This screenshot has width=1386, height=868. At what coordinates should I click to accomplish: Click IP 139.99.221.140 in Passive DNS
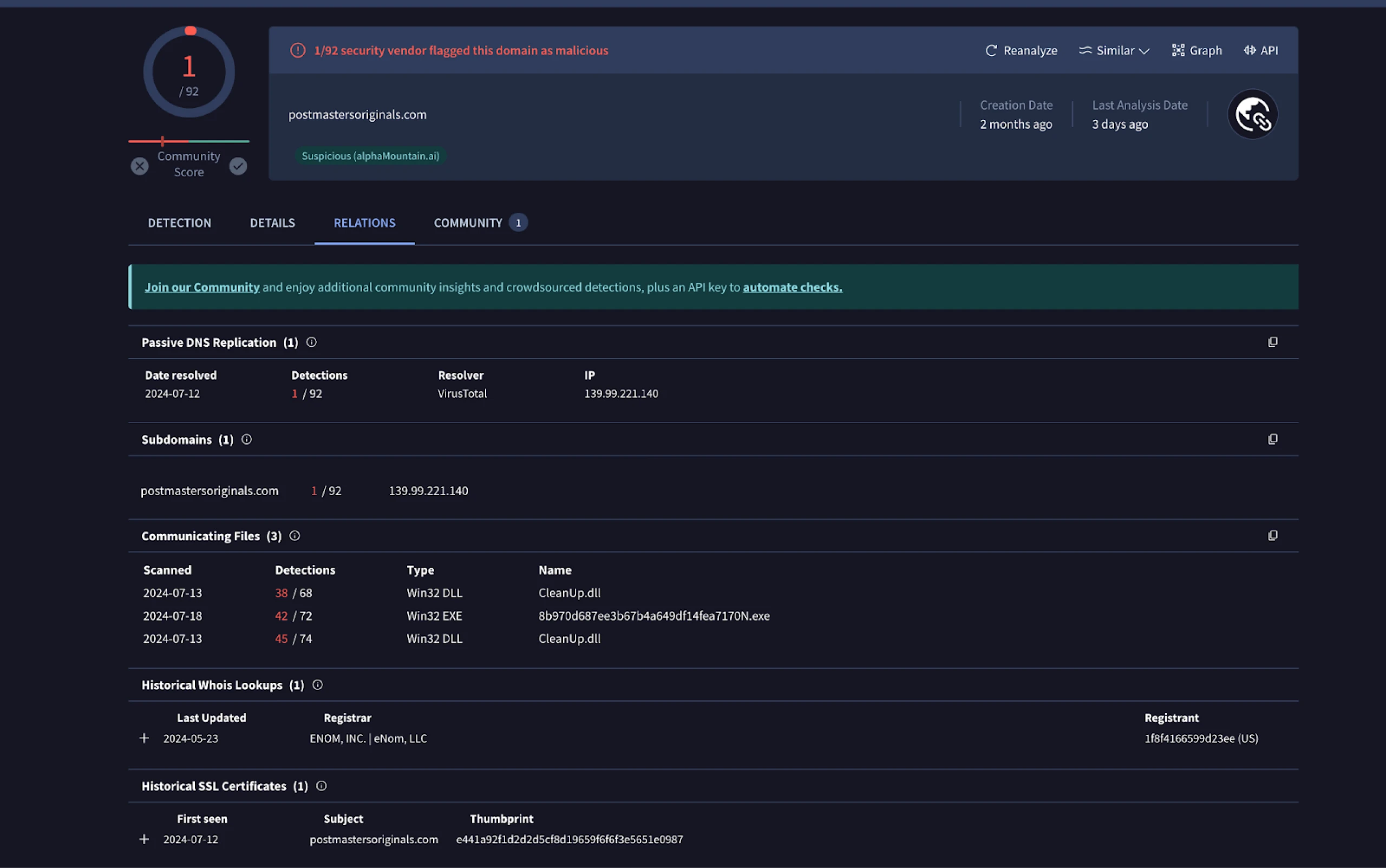tap(621, 394)
